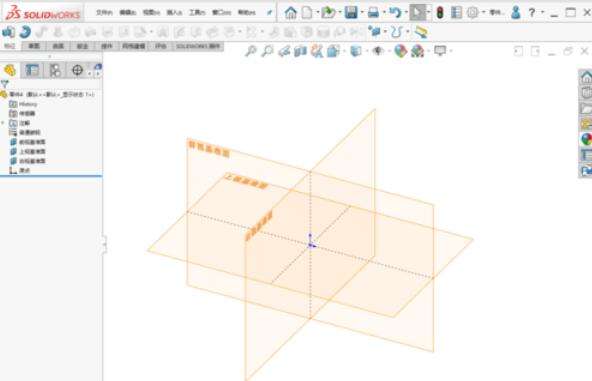
Task: Open a file with the Open folder icon
Action: [x=328, y=13]
